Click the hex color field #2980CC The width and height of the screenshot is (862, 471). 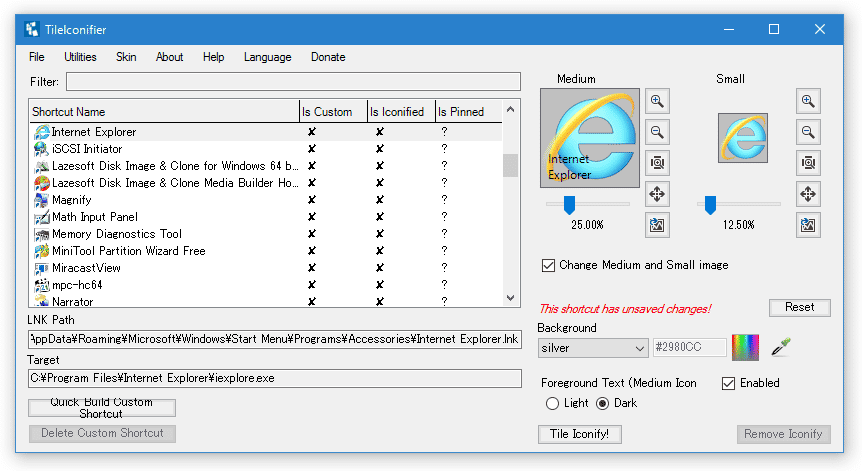pyautogui.click(x=689, y=347)
